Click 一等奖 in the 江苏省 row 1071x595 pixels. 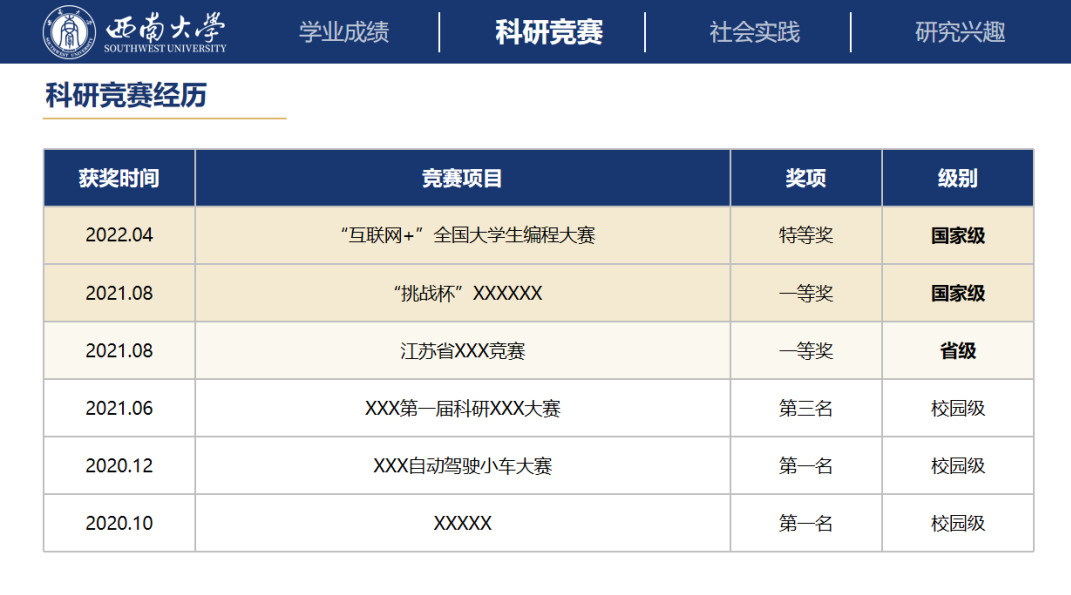pyautogui.click(x=806, y=350)
